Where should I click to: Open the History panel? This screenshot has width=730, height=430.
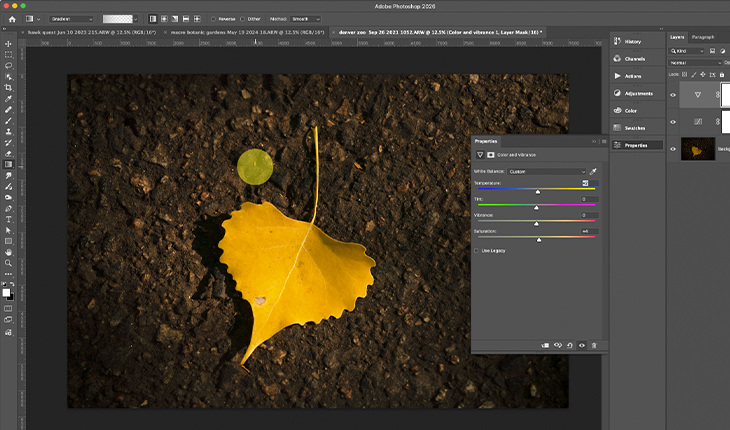click(632, 41)
